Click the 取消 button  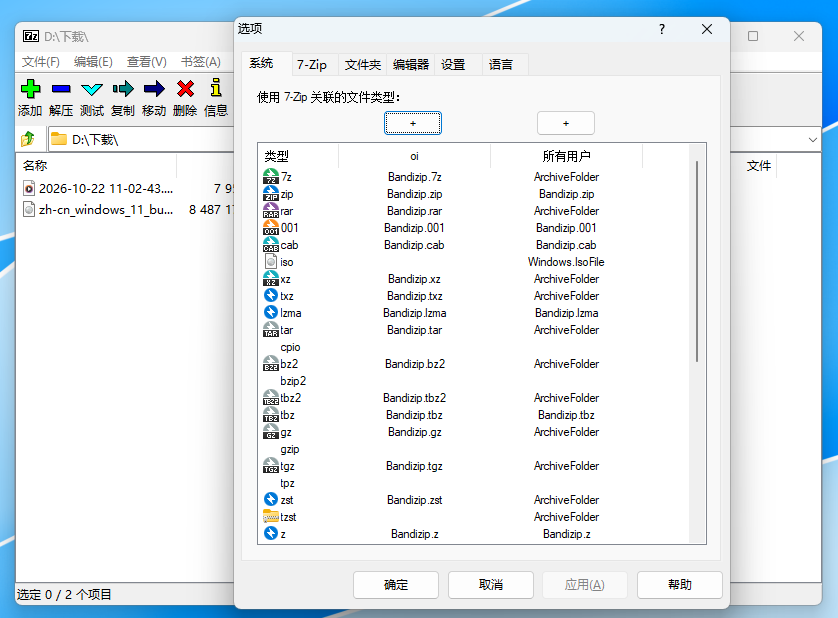pos(491,585)
